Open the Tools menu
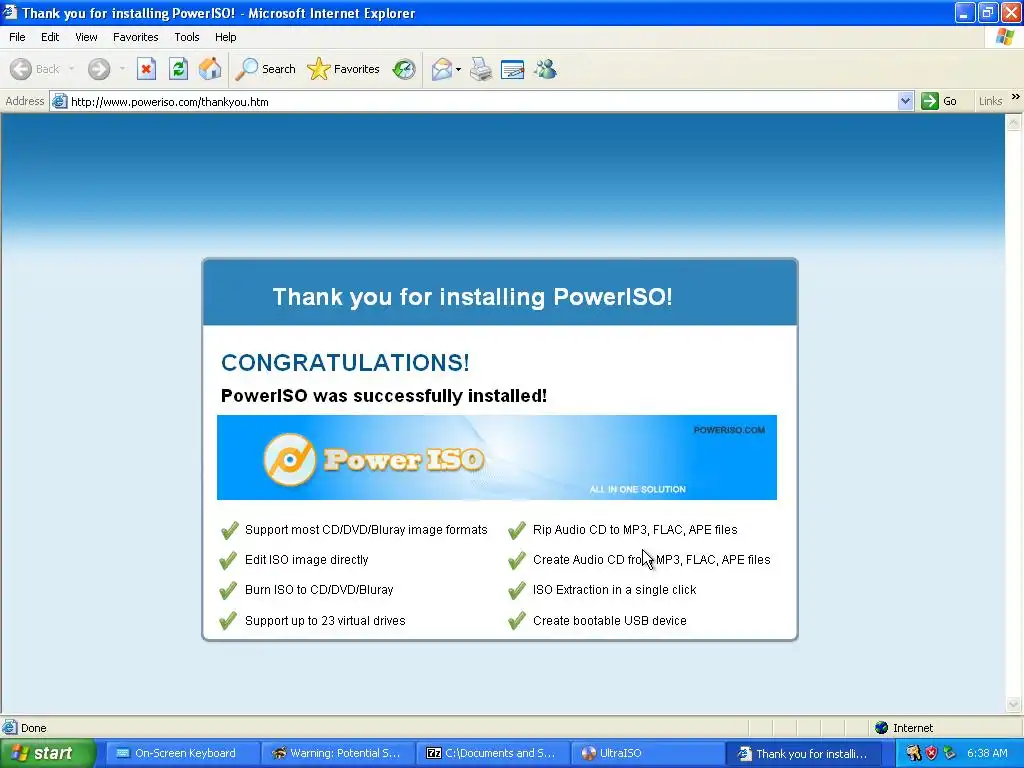Image resolution: width=1024 pixels, height=768 pixels. (x=187, y=37)
